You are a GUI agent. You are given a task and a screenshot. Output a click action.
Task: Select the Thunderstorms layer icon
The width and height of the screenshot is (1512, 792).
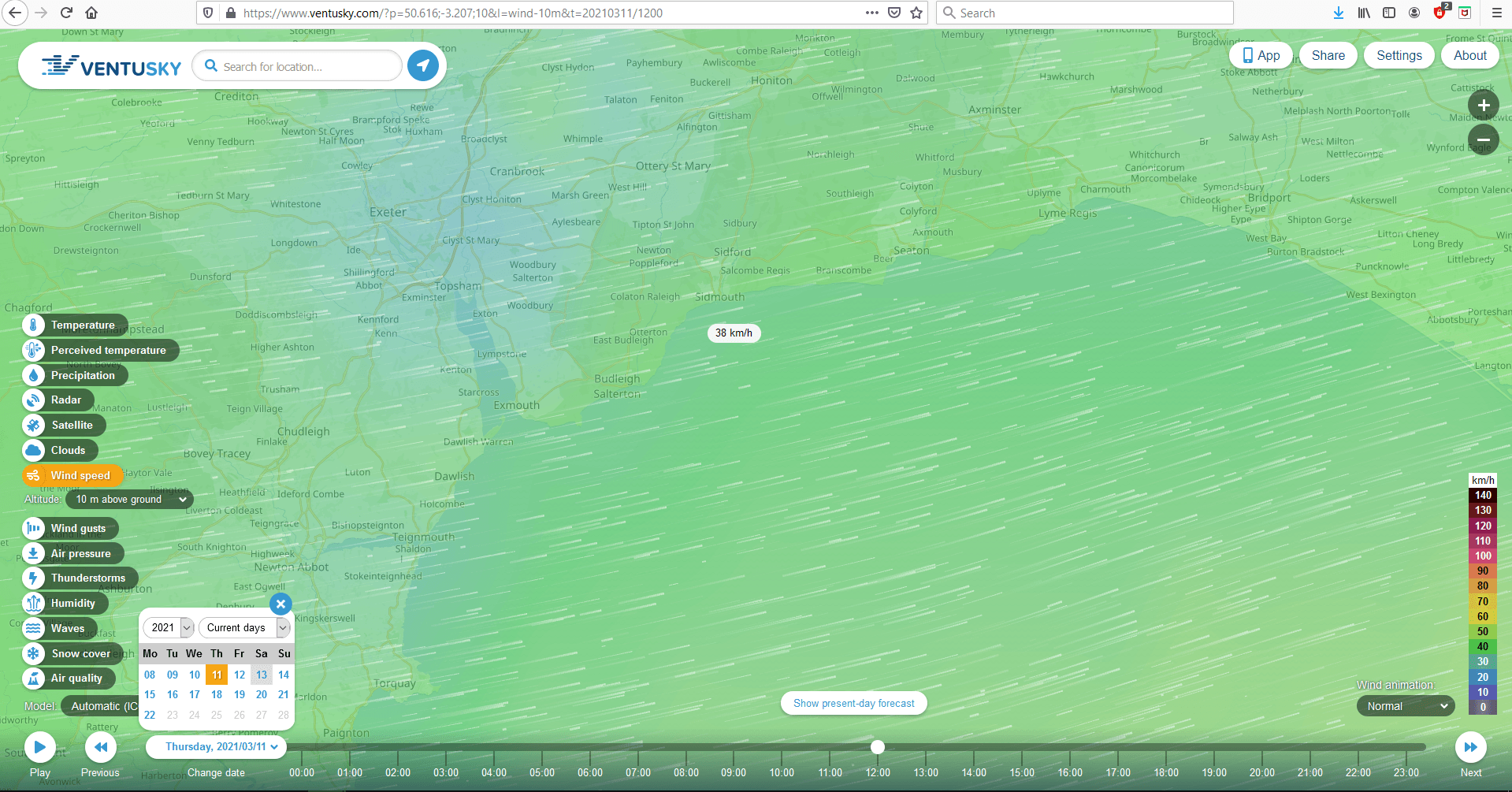33,578
